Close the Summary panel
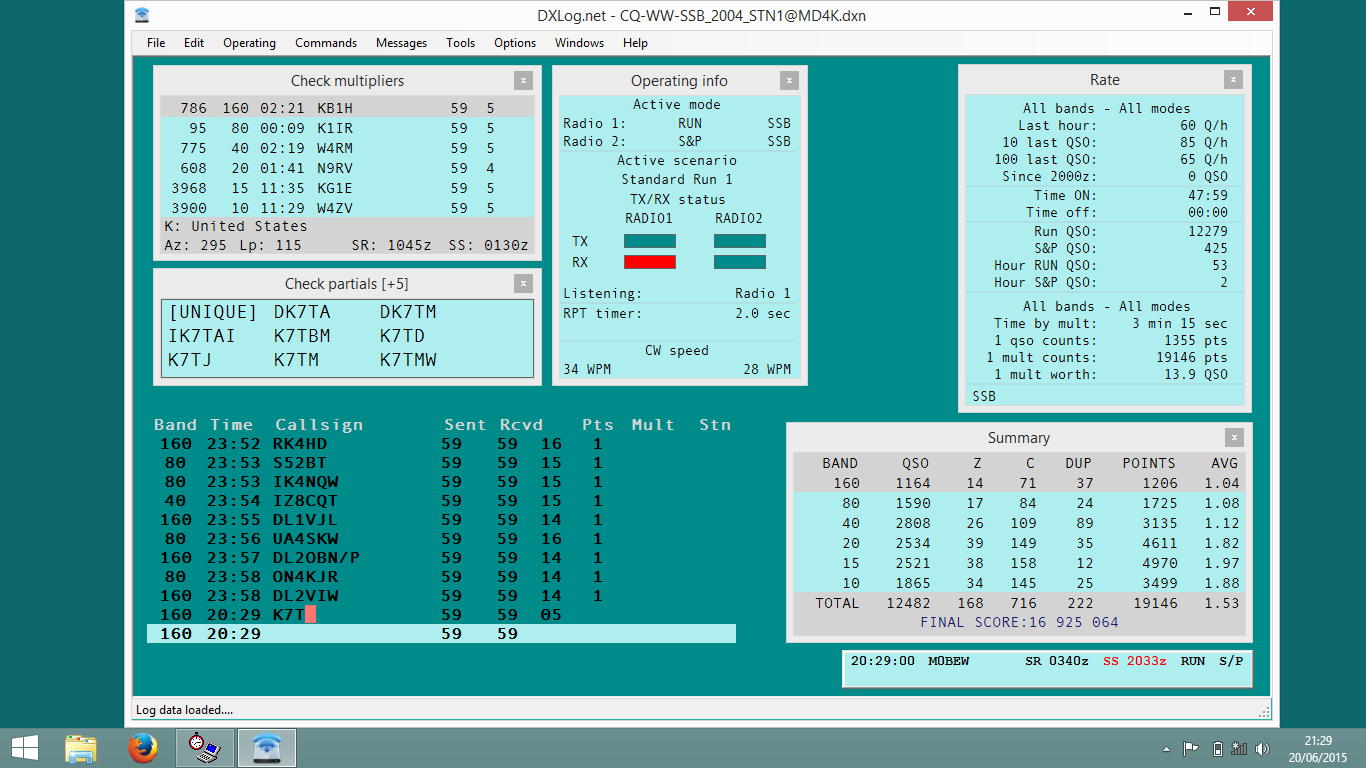The image size is (1366, 768). (x=1235, y=438)
